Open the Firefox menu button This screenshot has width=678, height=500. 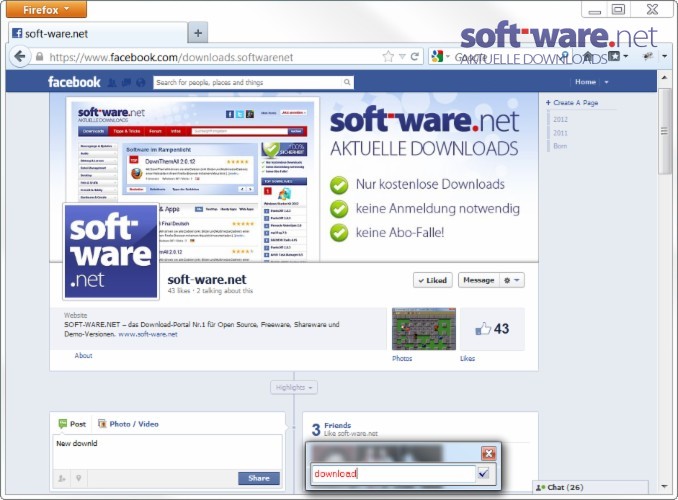pos(46,10)
